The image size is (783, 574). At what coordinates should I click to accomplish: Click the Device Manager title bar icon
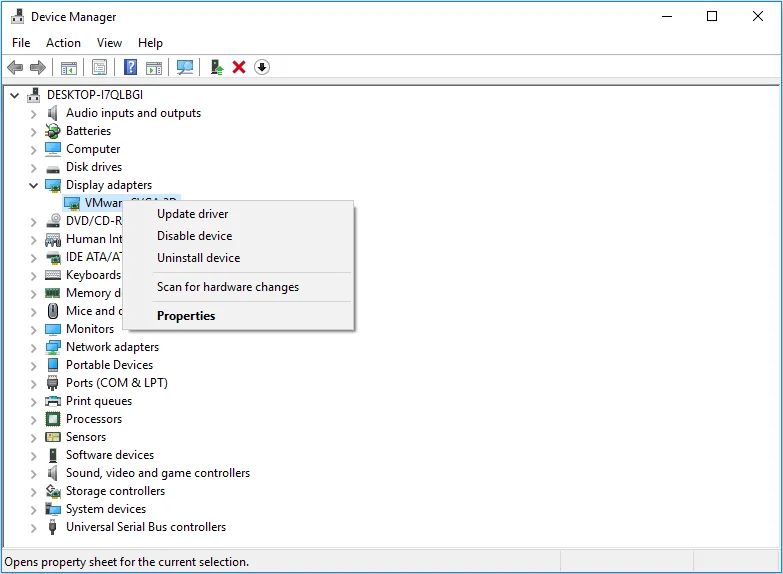[17, 16]
